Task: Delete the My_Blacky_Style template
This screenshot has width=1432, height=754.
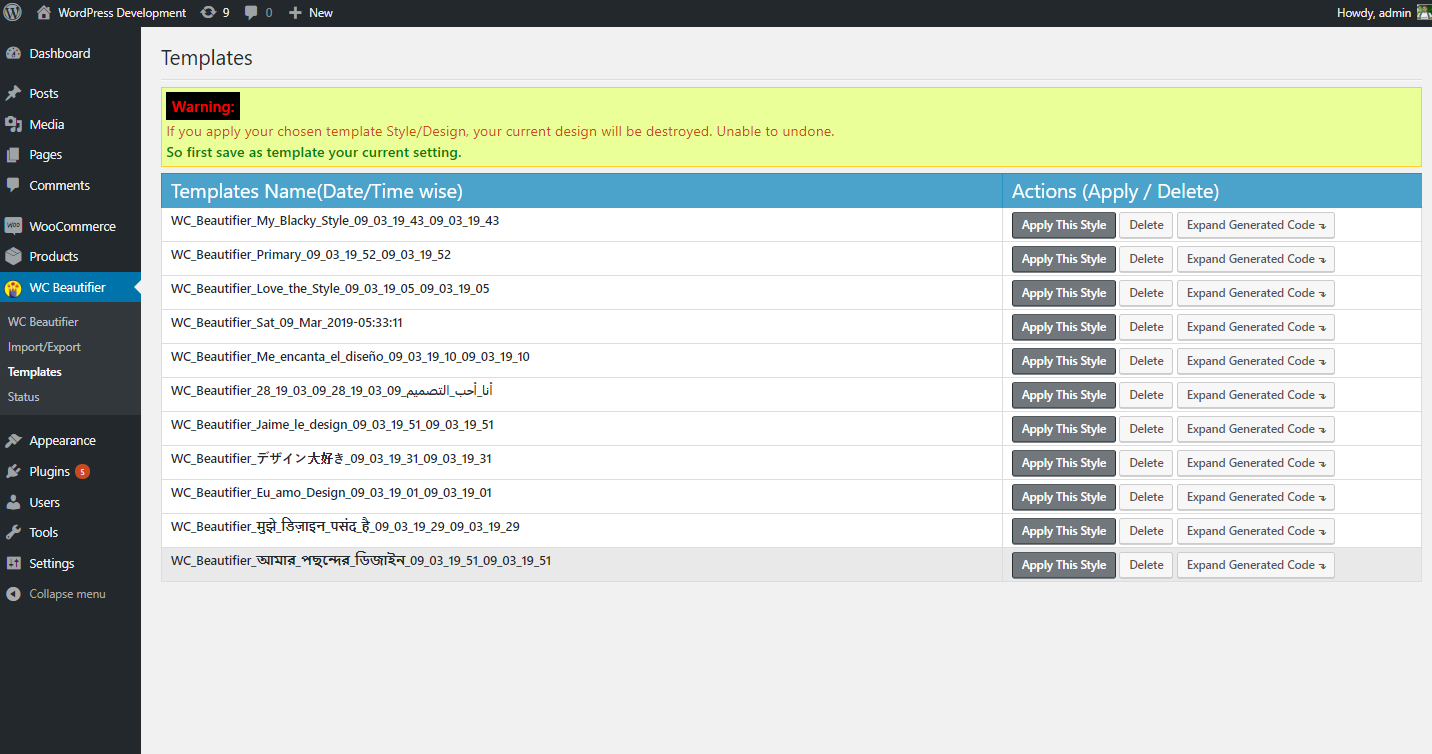Action: [x=1146, y=225]
